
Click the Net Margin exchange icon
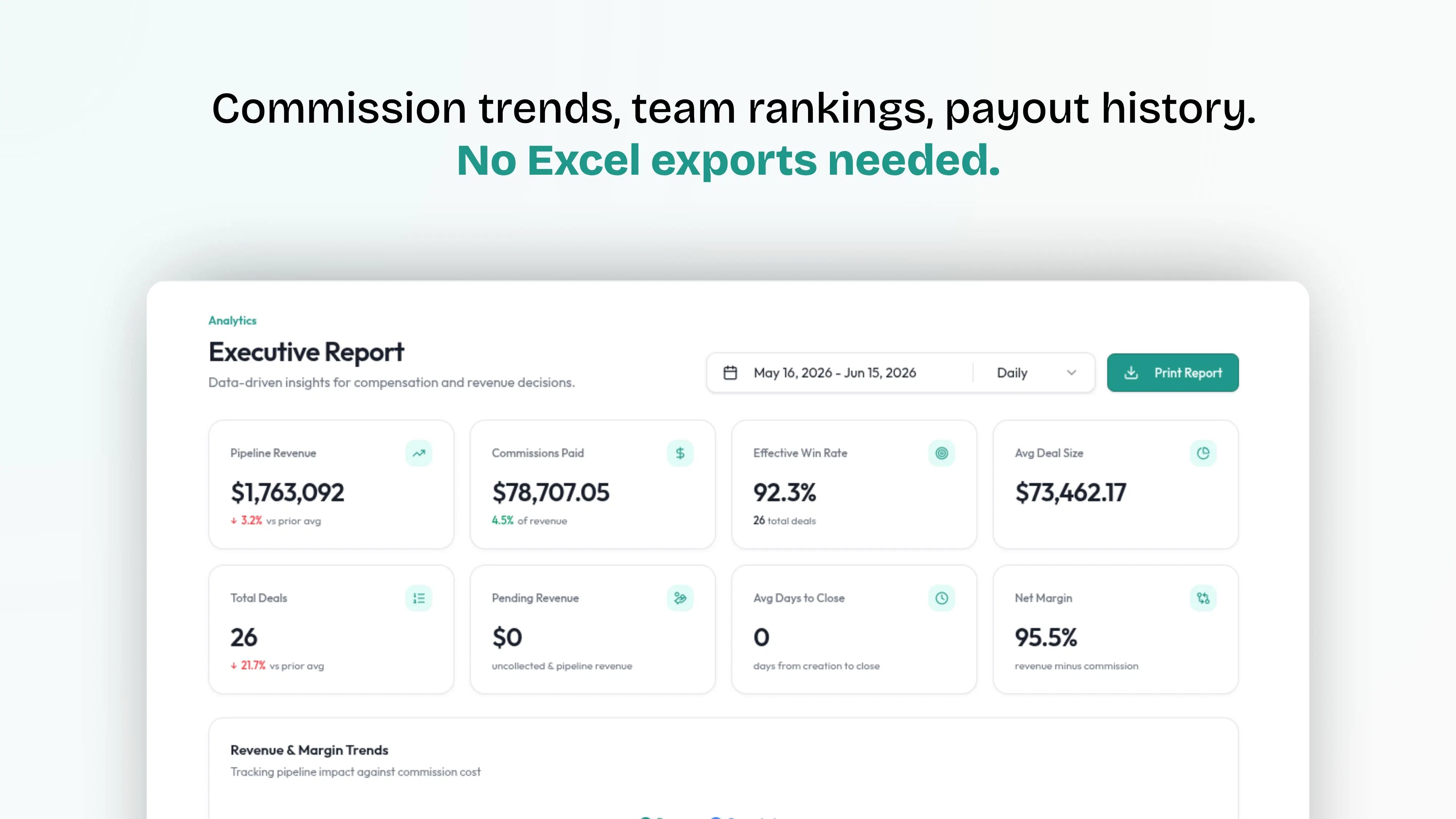(1203, 598)
